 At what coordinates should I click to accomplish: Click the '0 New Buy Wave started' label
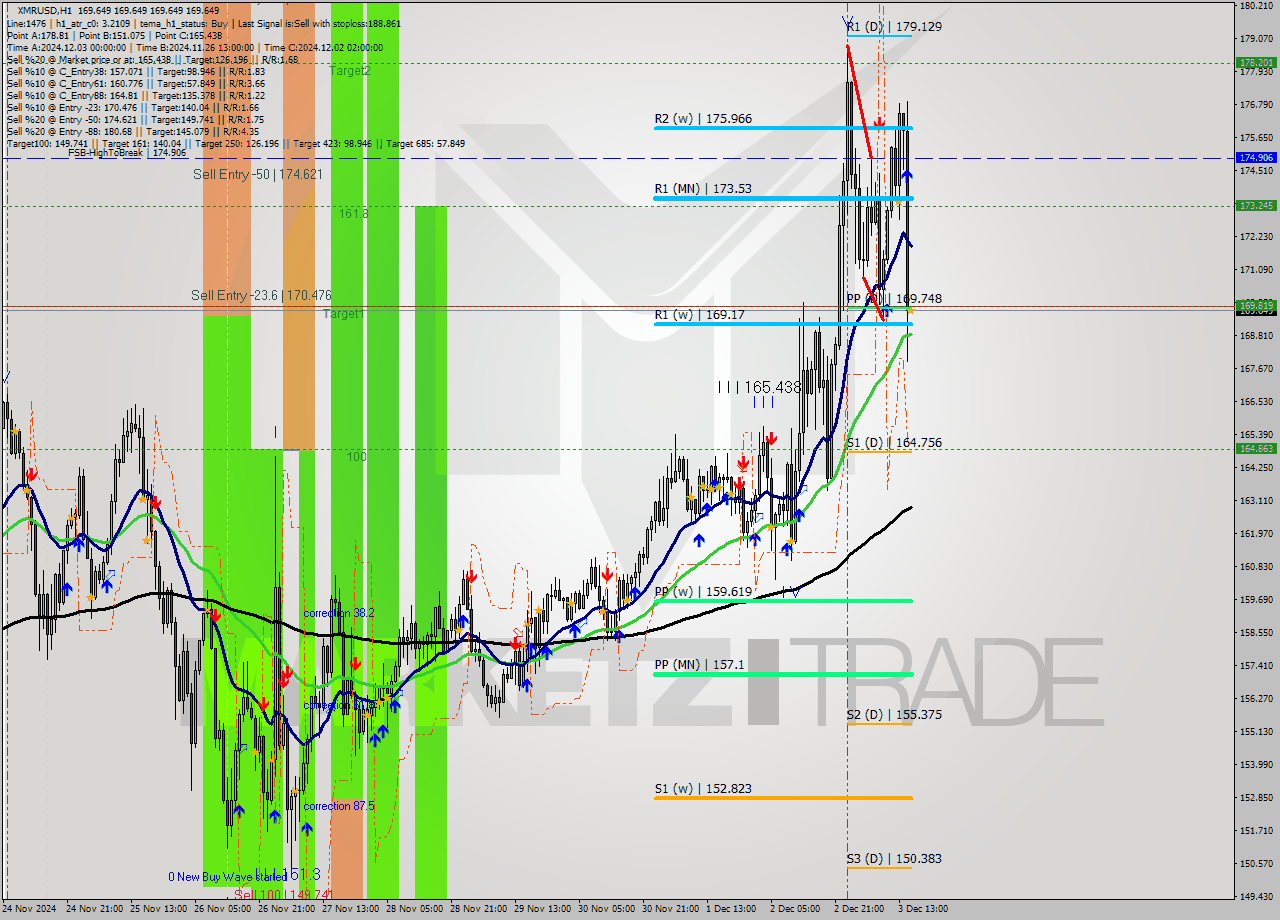tap(227, 877)
